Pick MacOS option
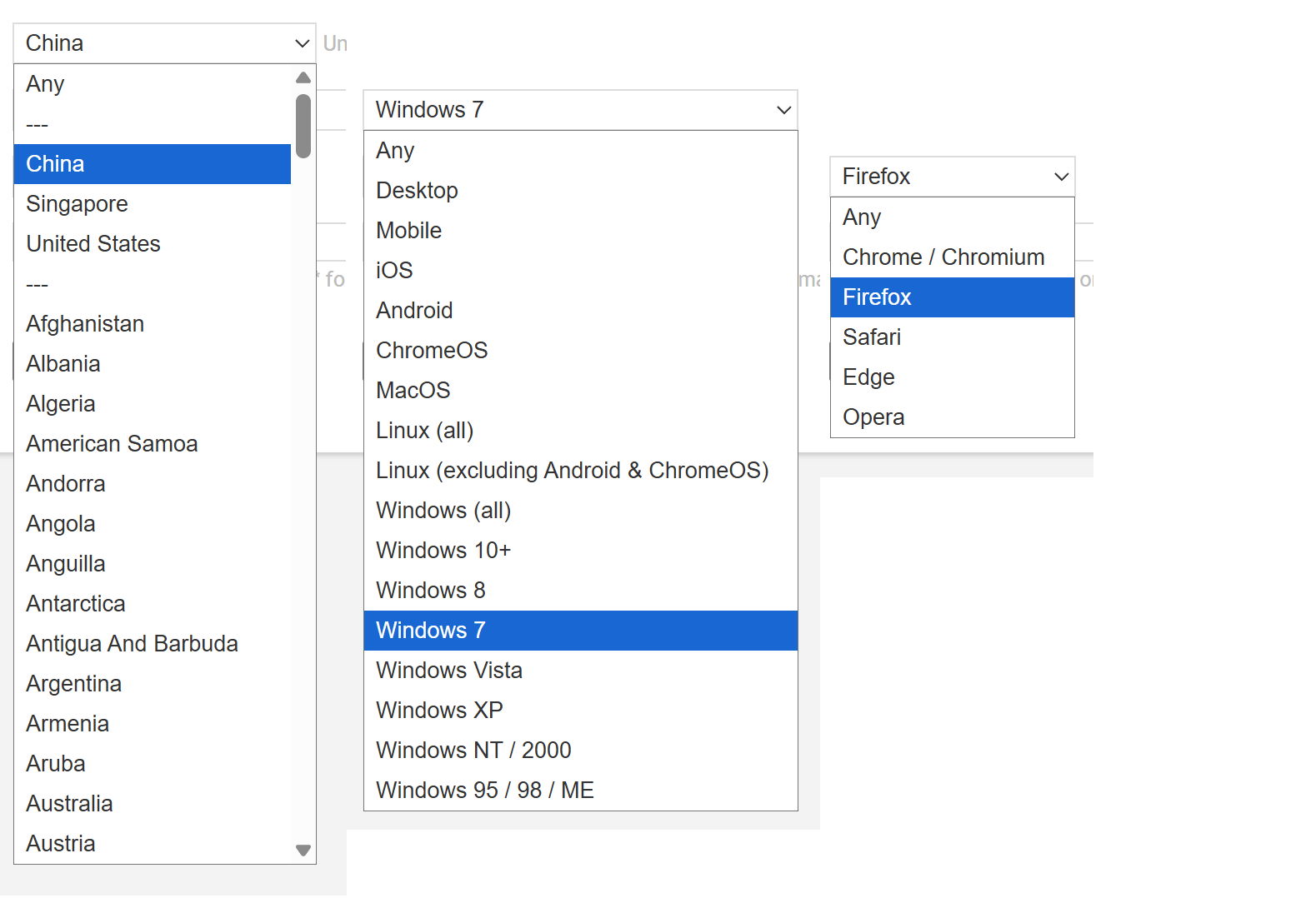Viewport: 1316px width, 898px height. (581, 391)
